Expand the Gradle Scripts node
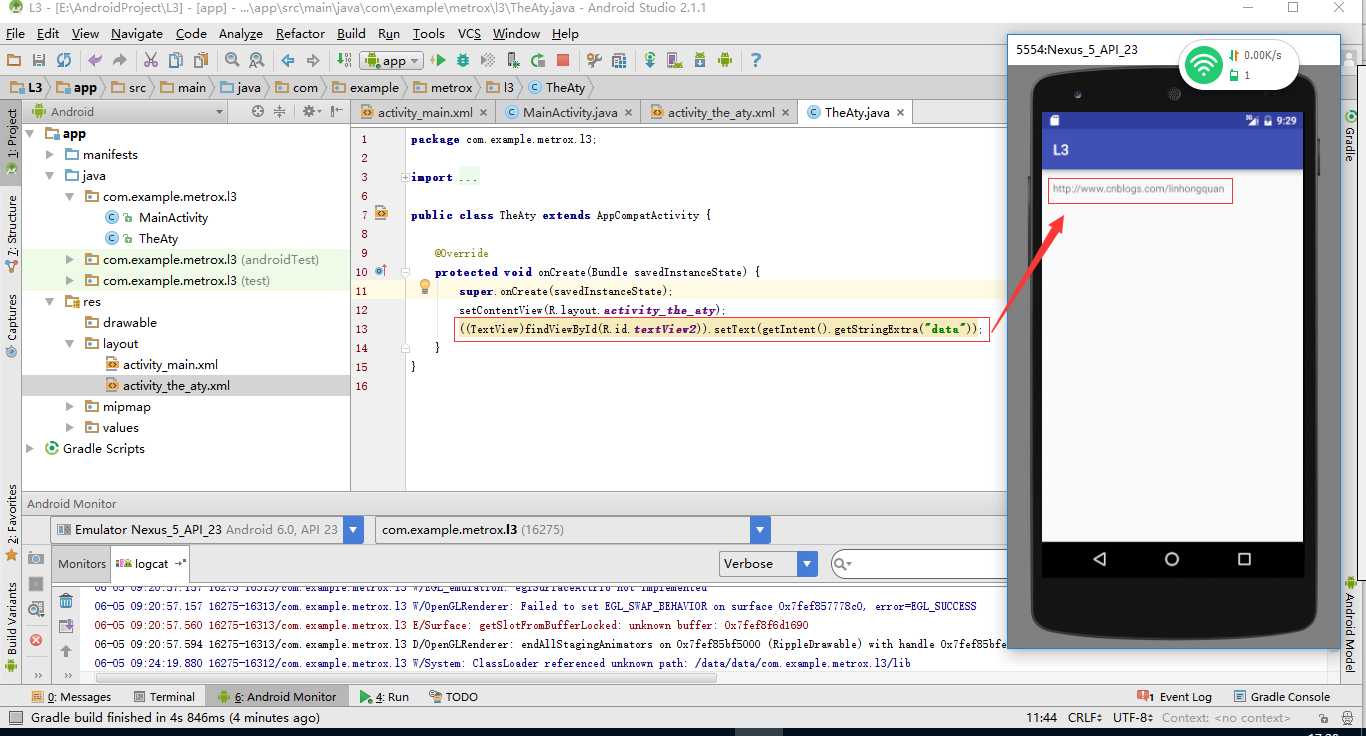 point(31,449)
